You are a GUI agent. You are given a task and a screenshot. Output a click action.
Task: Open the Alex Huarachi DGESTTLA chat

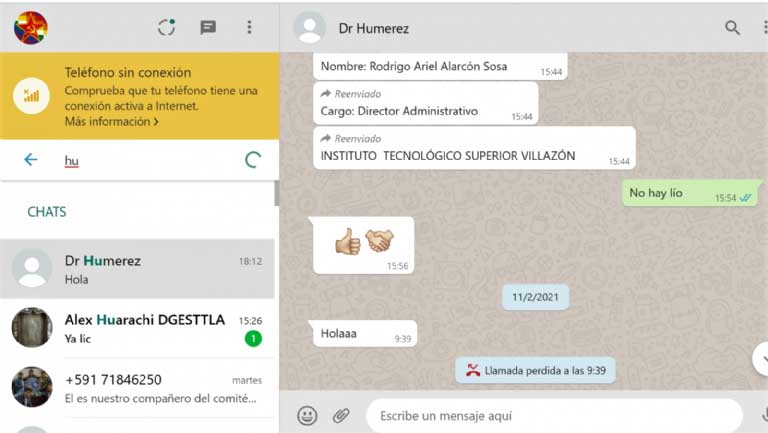(138, 328)
